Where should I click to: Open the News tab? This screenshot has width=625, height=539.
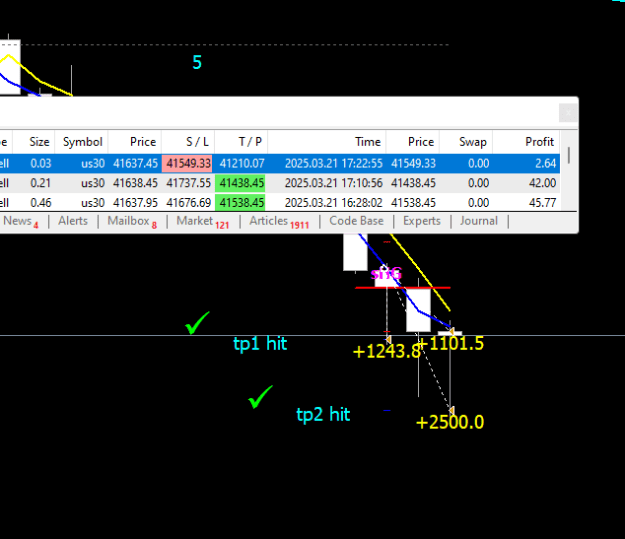[x=20, y=221]
